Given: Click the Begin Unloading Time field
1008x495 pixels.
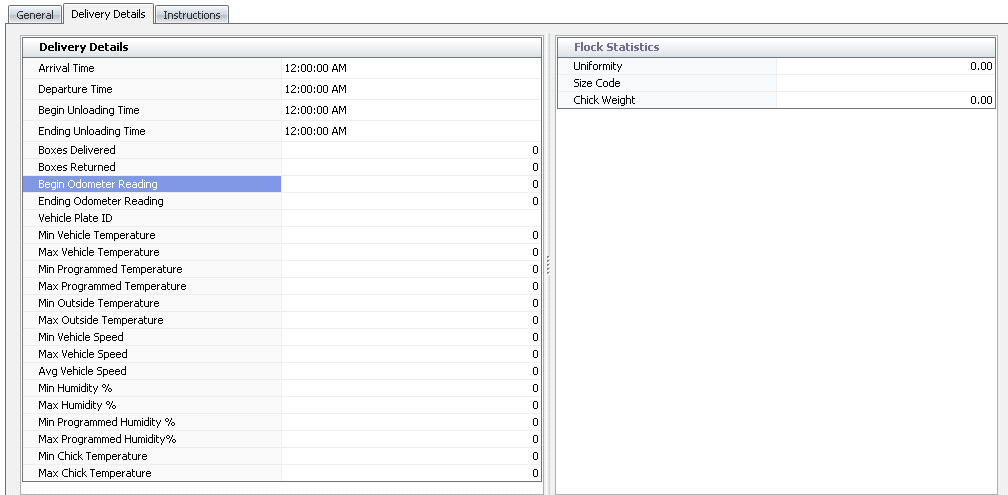Looking at the screenshot, I should pos(410,110).
